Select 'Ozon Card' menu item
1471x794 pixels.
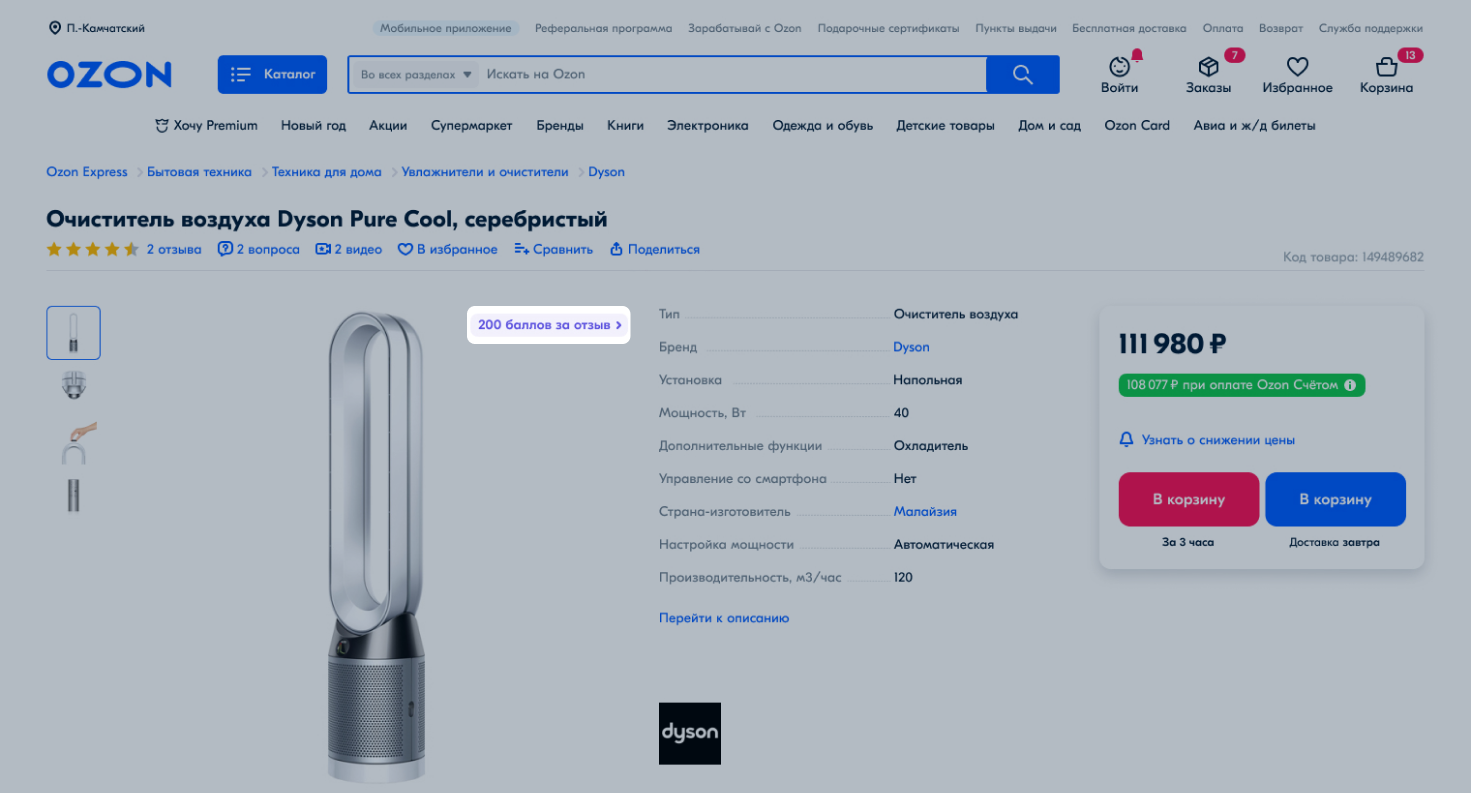point(1137,126)
